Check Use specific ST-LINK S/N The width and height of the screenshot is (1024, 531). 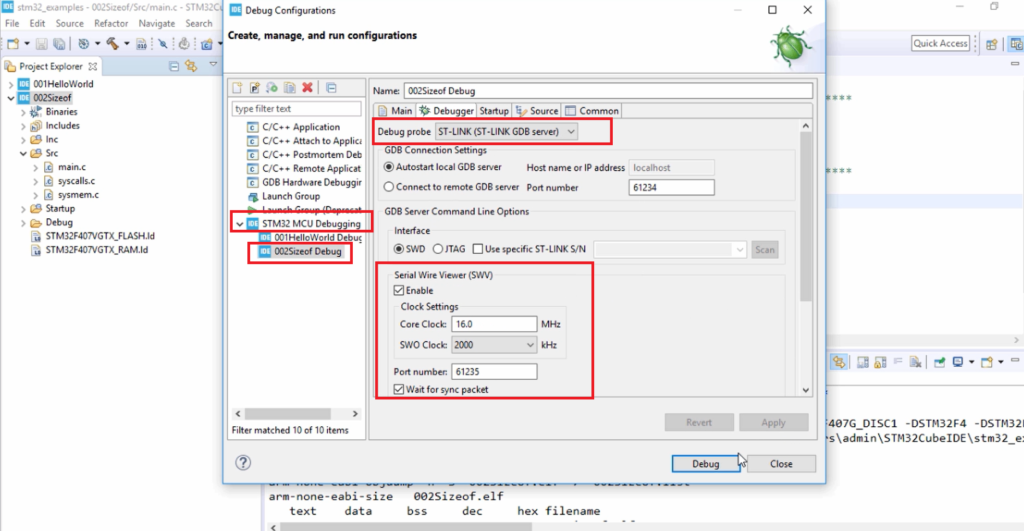click(x=478, y=249)
